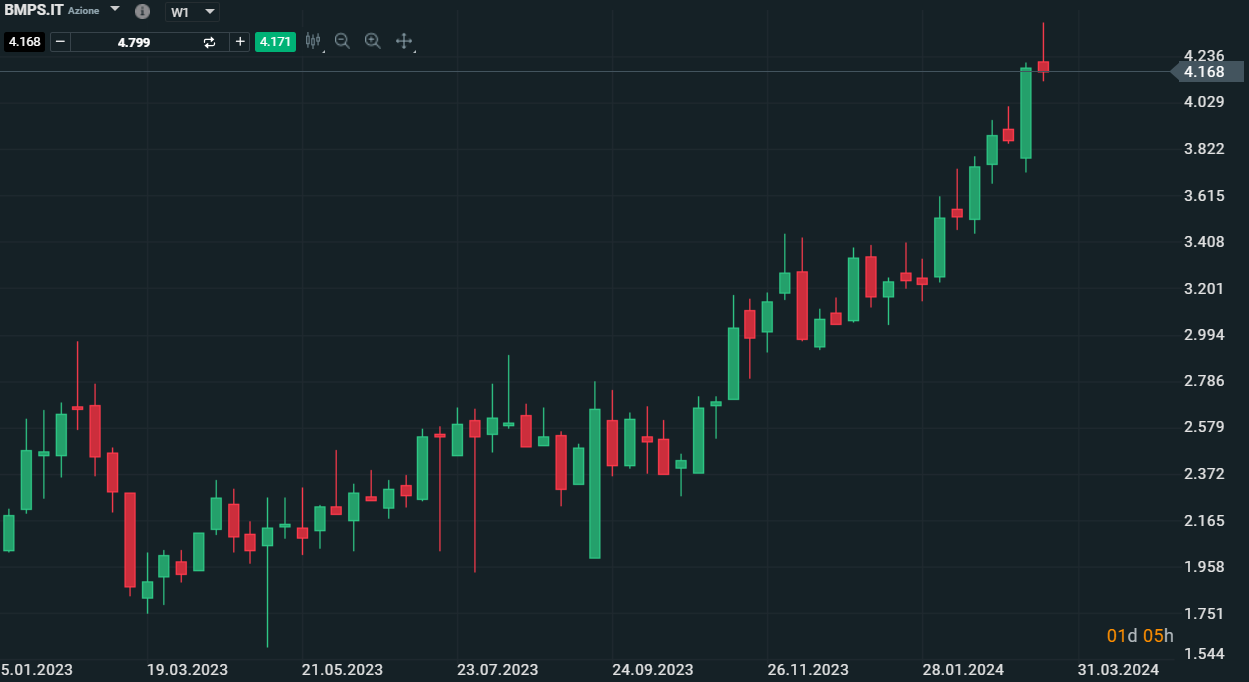The width and height of the screenshot is (1249, 682).
Task: Click the 19.03.2023 date on time axis
Action: click(x=187, y=669)
